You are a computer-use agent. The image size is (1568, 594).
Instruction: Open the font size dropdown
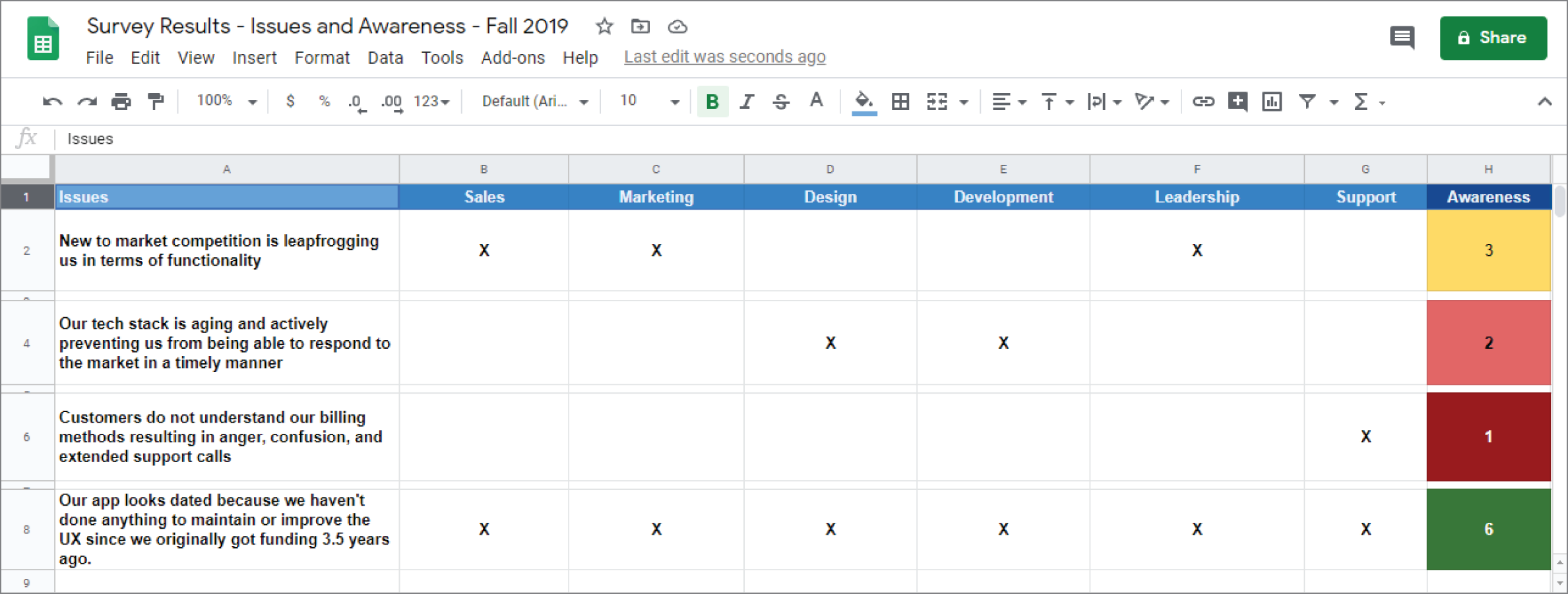[x=648, y=102]
